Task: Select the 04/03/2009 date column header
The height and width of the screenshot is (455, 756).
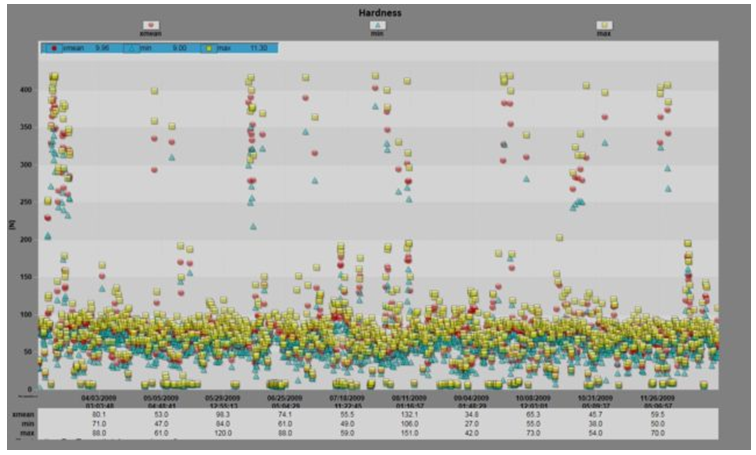Action: (100, 399)
